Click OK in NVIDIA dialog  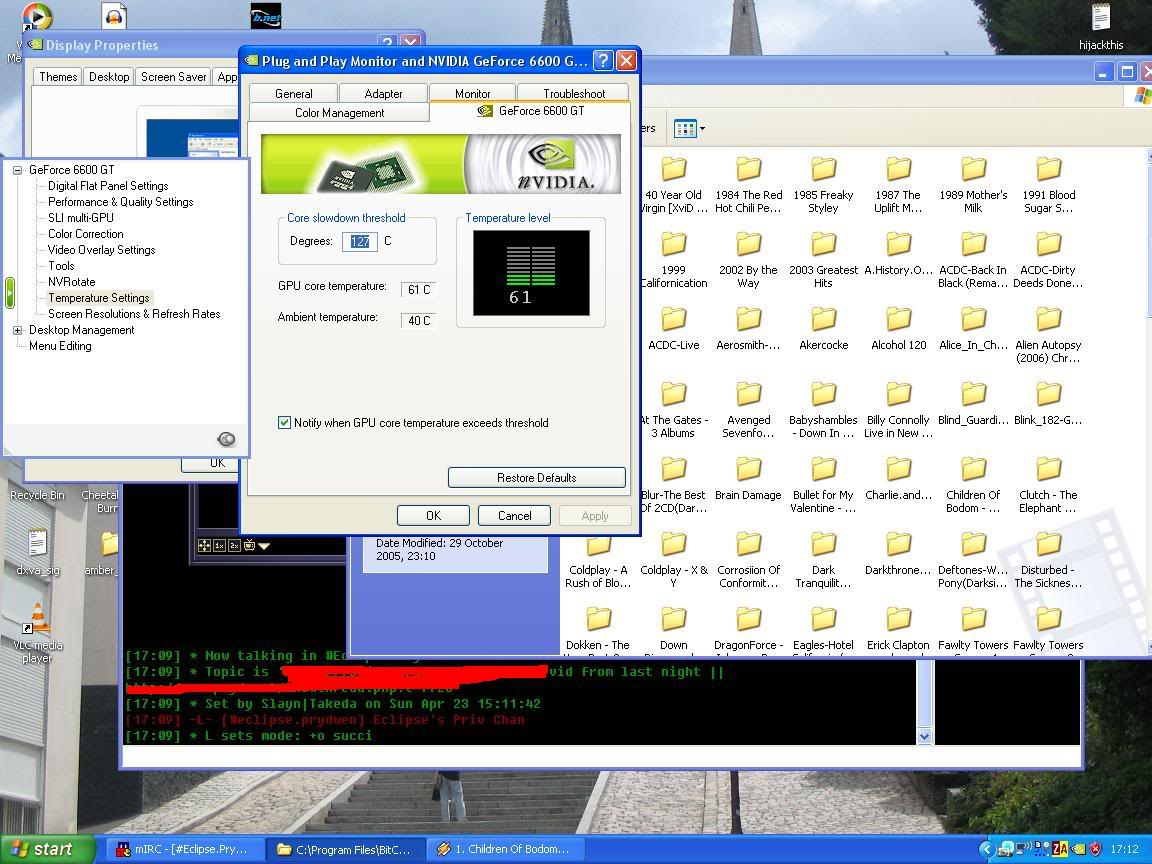pos(433,516)
